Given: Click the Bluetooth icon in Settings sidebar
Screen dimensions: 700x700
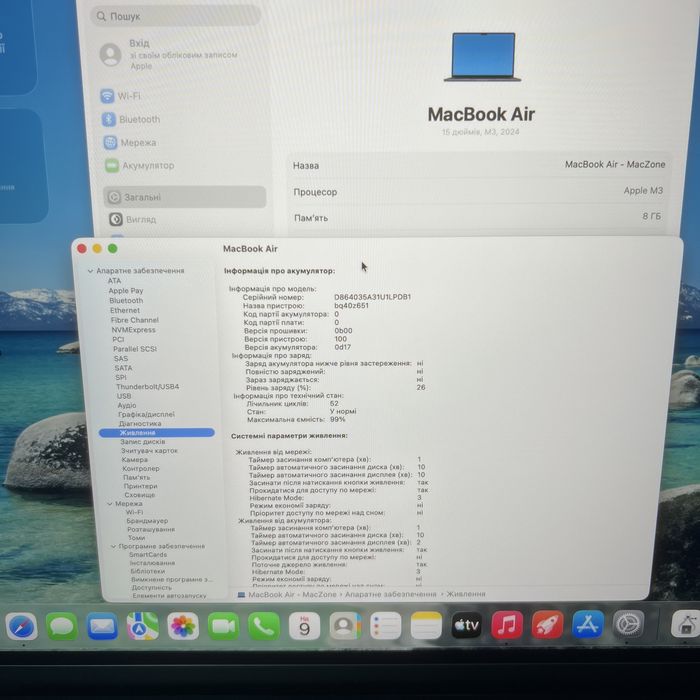Looking at the screenshot, I should tap(109, 119).
